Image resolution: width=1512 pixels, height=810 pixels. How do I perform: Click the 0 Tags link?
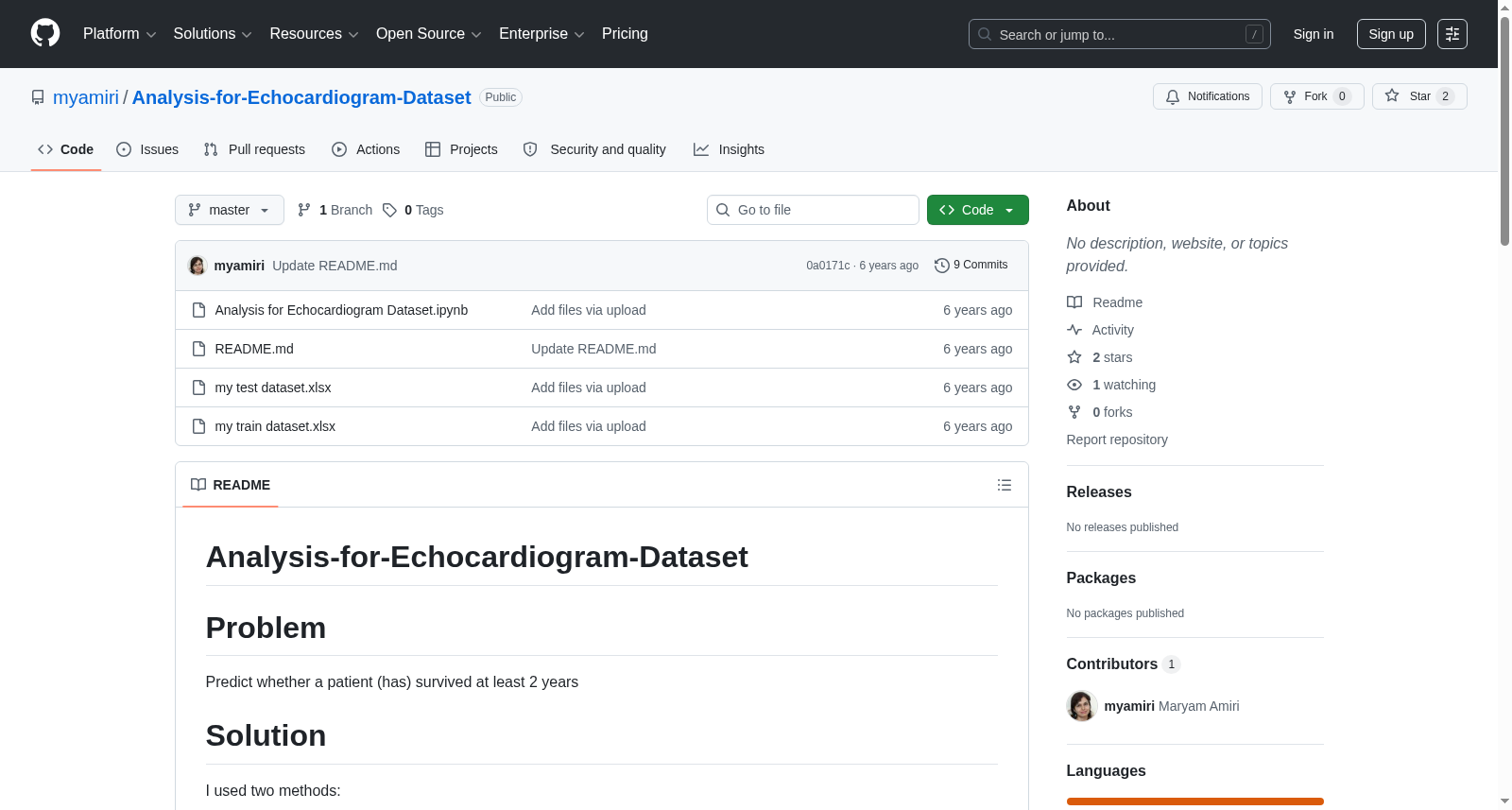413,210
